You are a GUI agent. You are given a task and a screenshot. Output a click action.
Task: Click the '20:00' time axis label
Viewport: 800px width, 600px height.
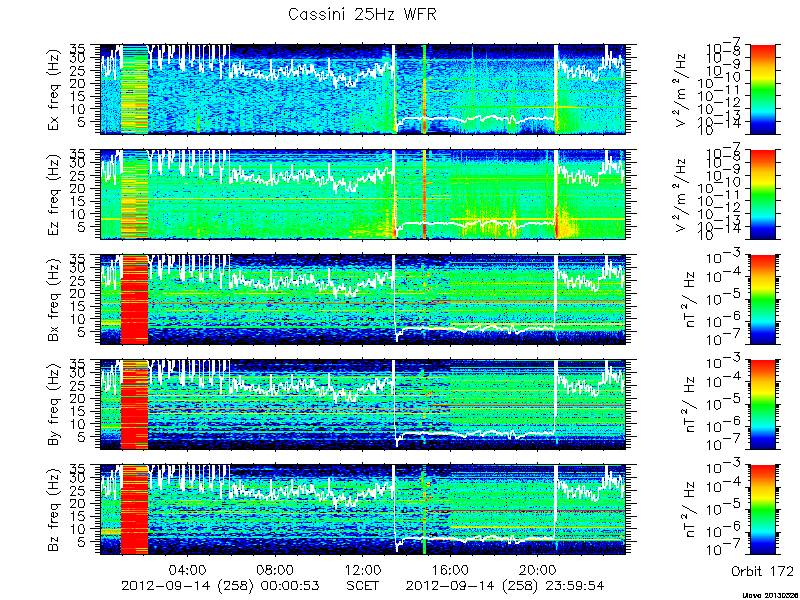(x=538, y=569)
